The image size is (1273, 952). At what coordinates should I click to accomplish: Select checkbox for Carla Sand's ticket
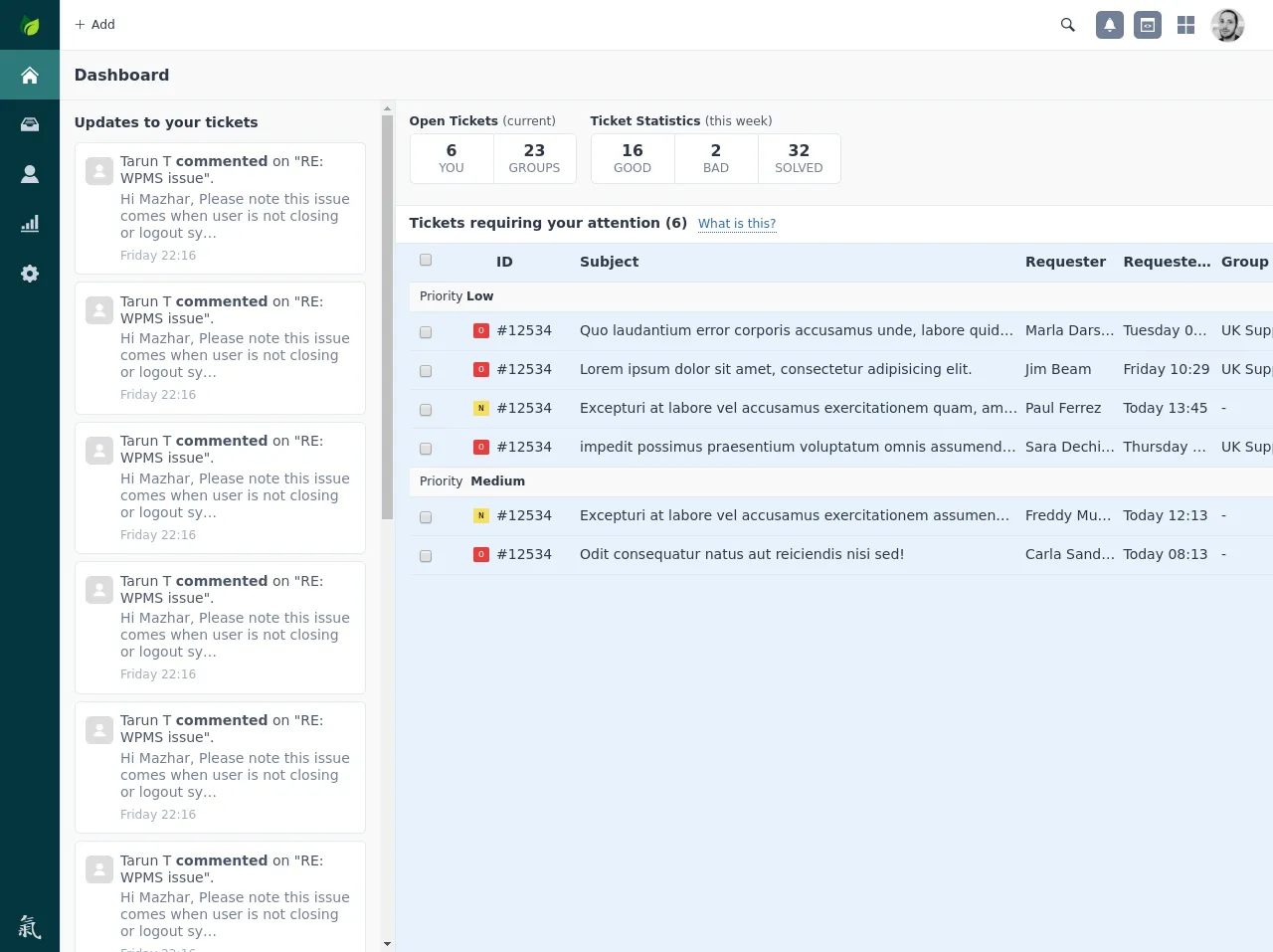tap(426, 556)
